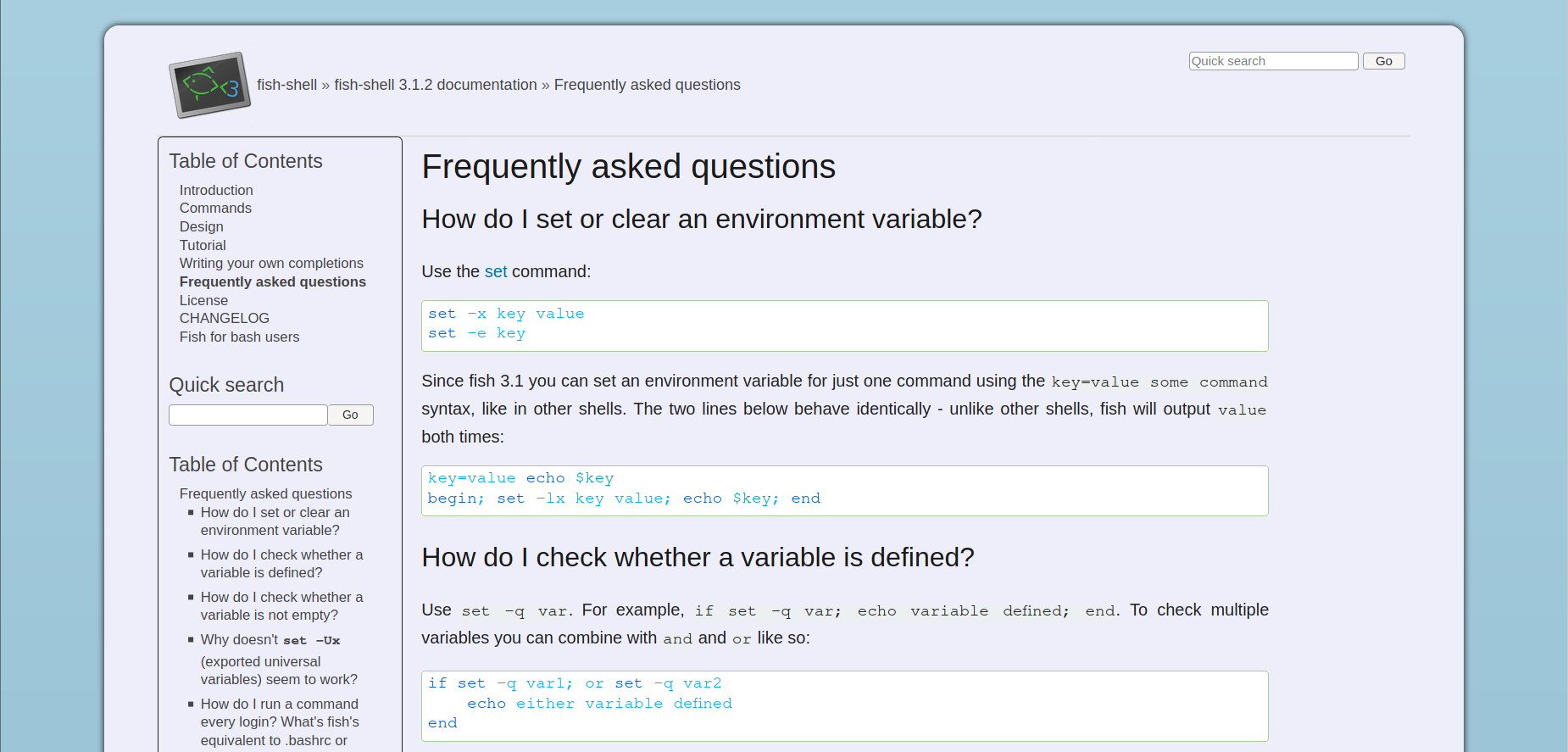Screen dimensions: 1568x752
Task: Open fish-shell 3.1.2 documentation breadcrumb
Action: 435,85
